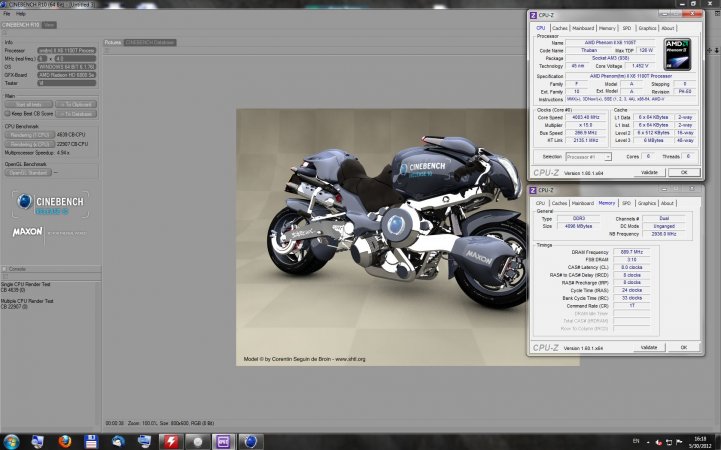Run the Rendering (1 CPU) benchmark
Screen dimensions: 721x450
click(x=29, y=135)
